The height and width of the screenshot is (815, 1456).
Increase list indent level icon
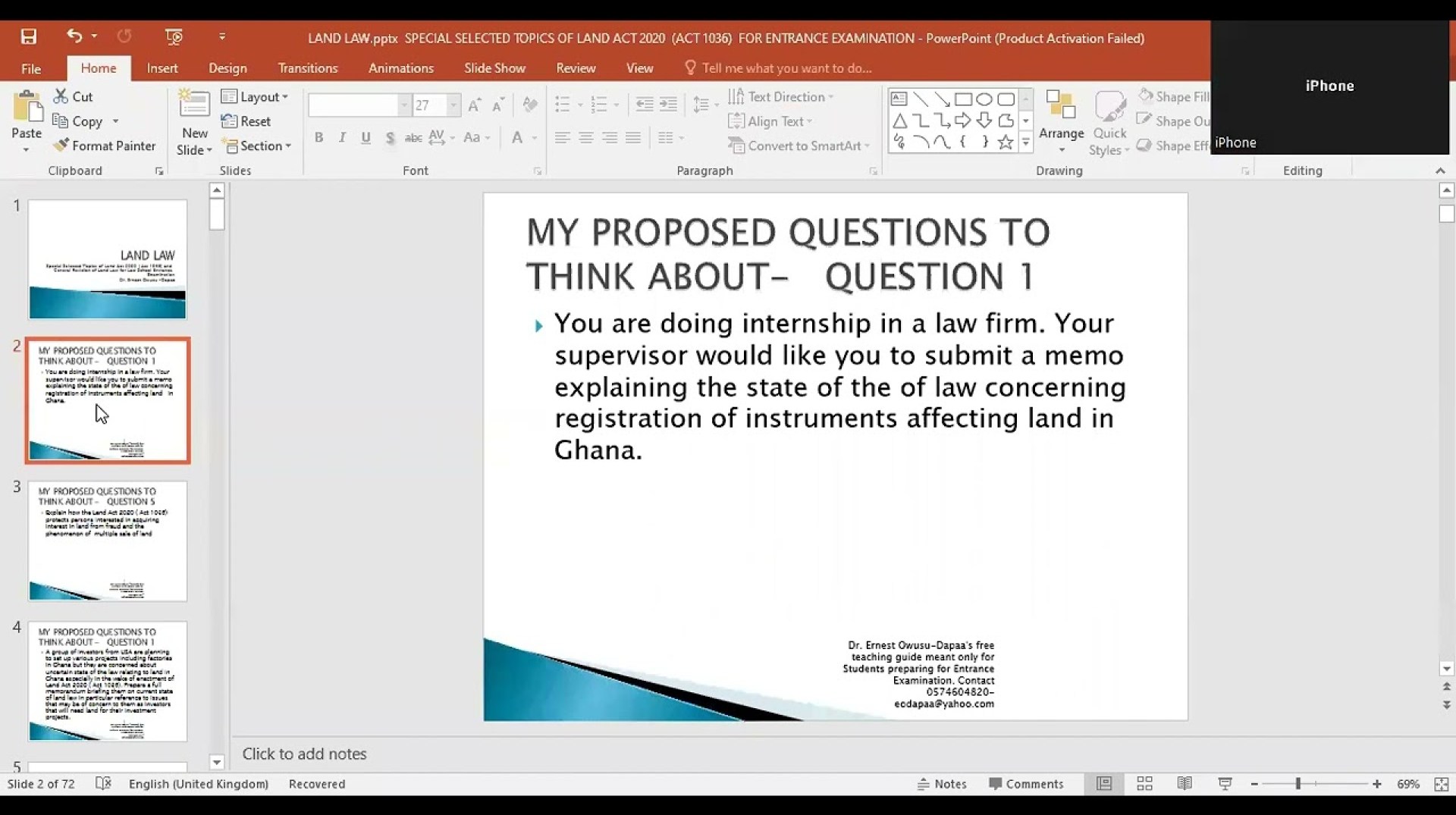pyautogui.click(x=668, y=105)
